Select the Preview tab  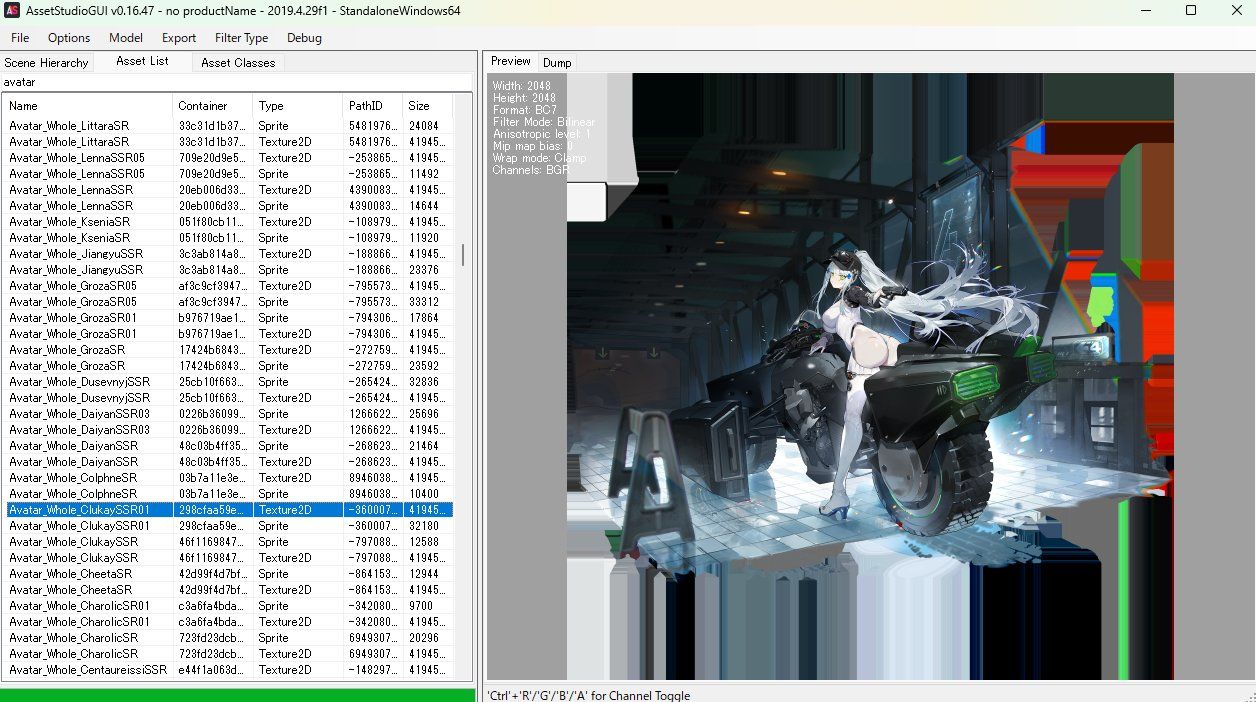point(511,62)
